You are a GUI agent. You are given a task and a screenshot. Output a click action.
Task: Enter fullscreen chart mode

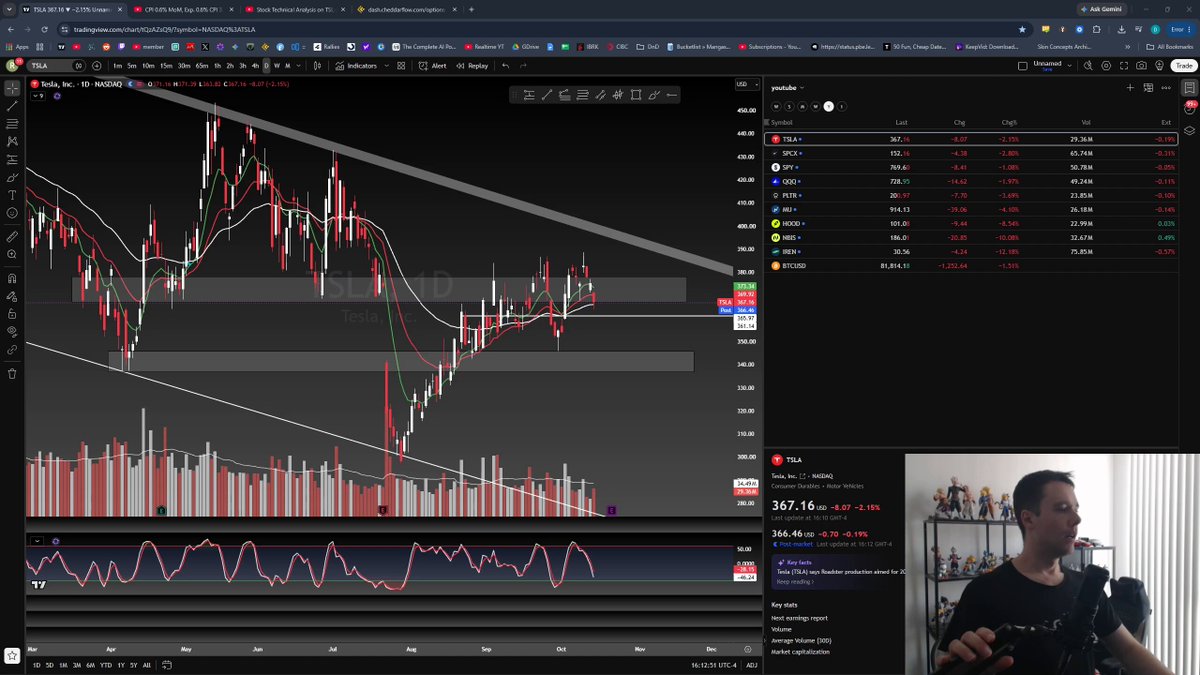(1125, 66)
